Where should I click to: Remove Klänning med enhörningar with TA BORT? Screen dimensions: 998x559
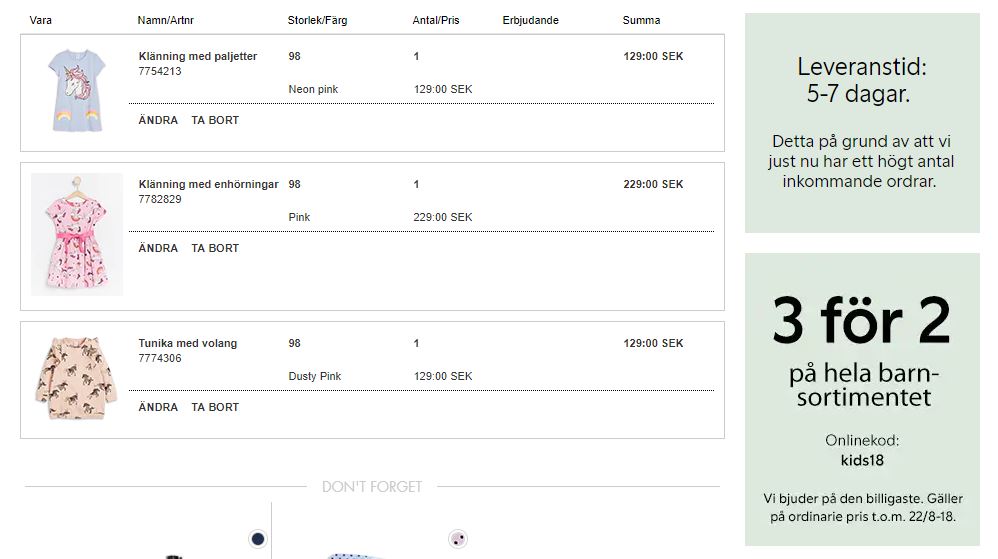(215, 248)
